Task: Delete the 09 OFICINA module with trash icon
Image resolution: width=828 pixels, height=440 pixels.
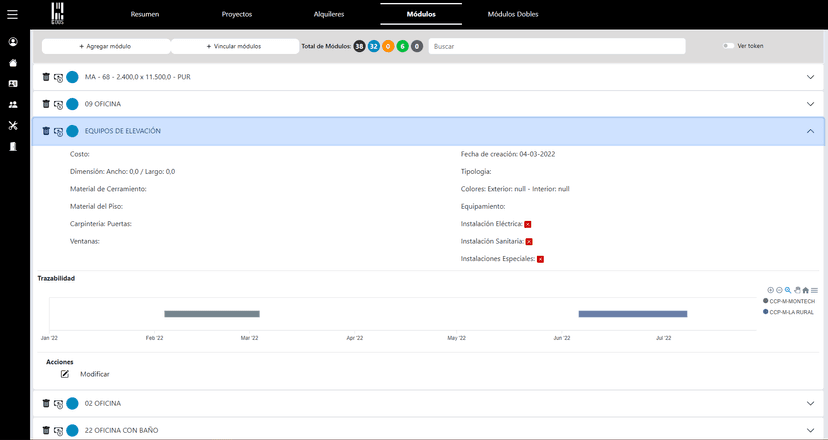Action: coord(46,104)
